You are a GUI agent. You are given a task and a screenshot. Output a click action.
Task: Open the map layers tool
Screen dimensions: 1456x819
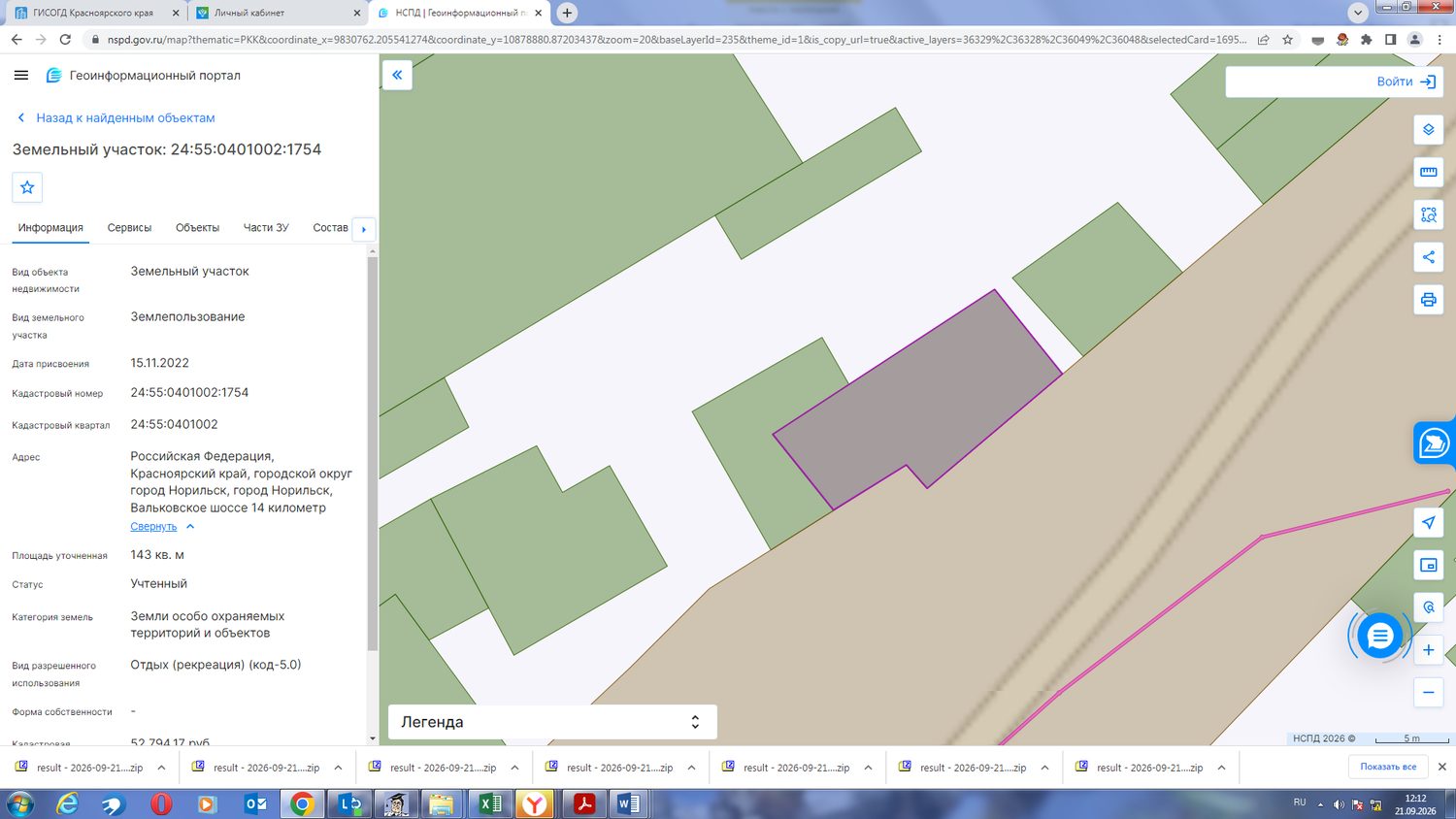click(1428, 129)
